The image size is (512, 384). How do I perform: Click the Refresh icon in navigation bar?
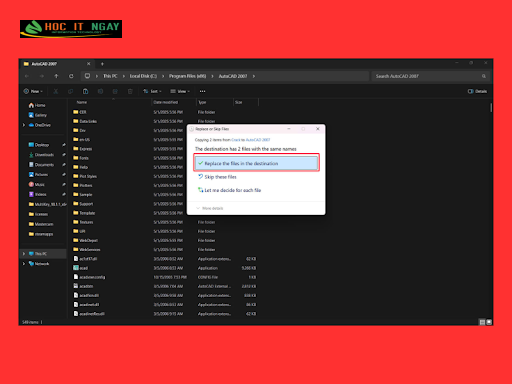coord(71,76)
